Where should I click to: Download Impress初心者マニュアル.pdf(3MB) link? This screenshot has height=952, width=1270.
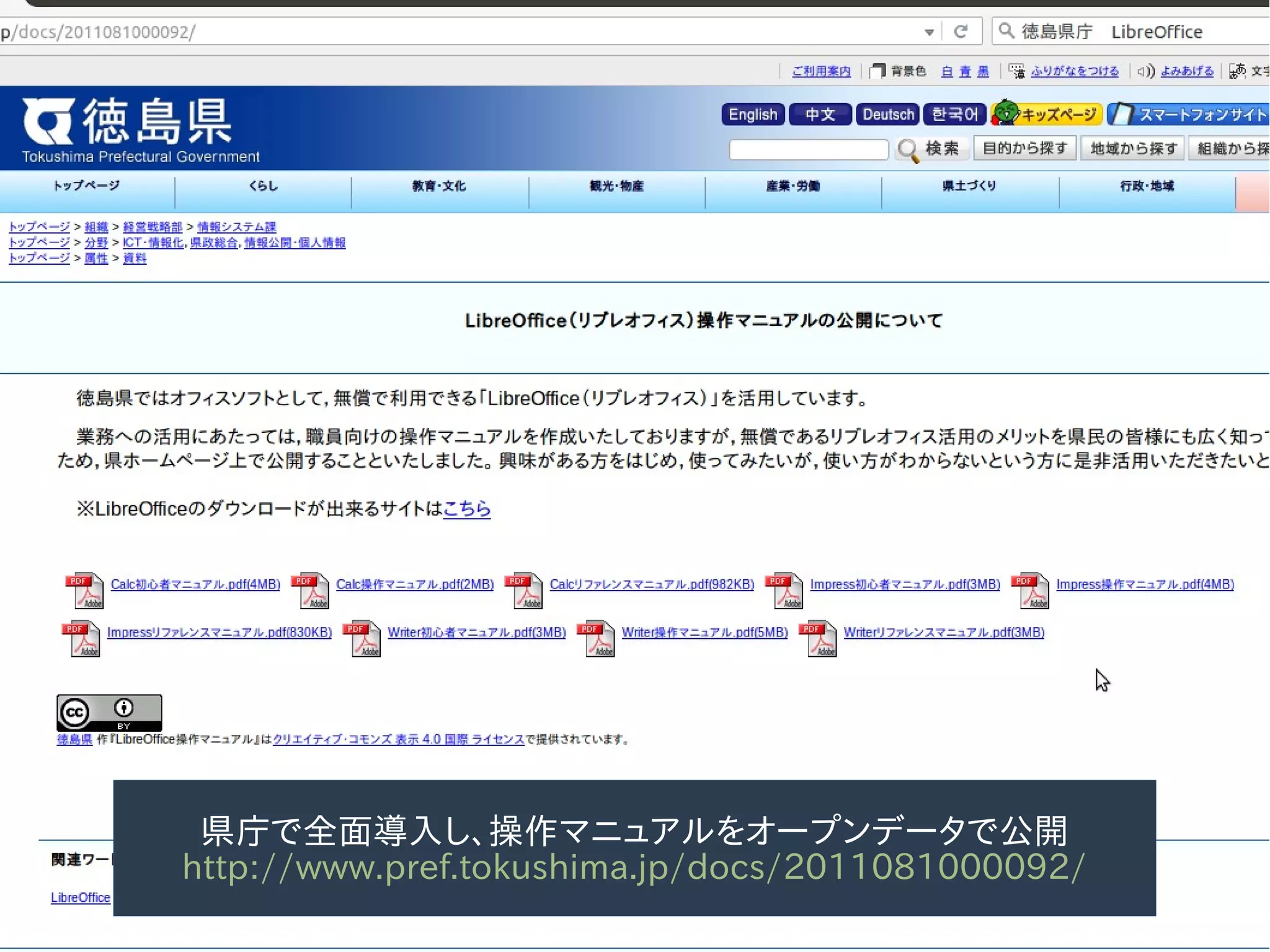905,584
